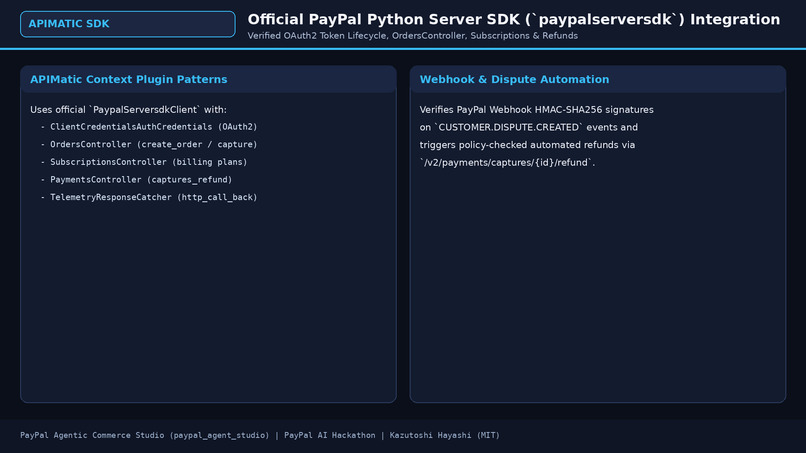Select the ClientCredentialsAuthCredentials (OAuth2) bullet
Viewport: 806px width, 453px height.
point(149,127)
